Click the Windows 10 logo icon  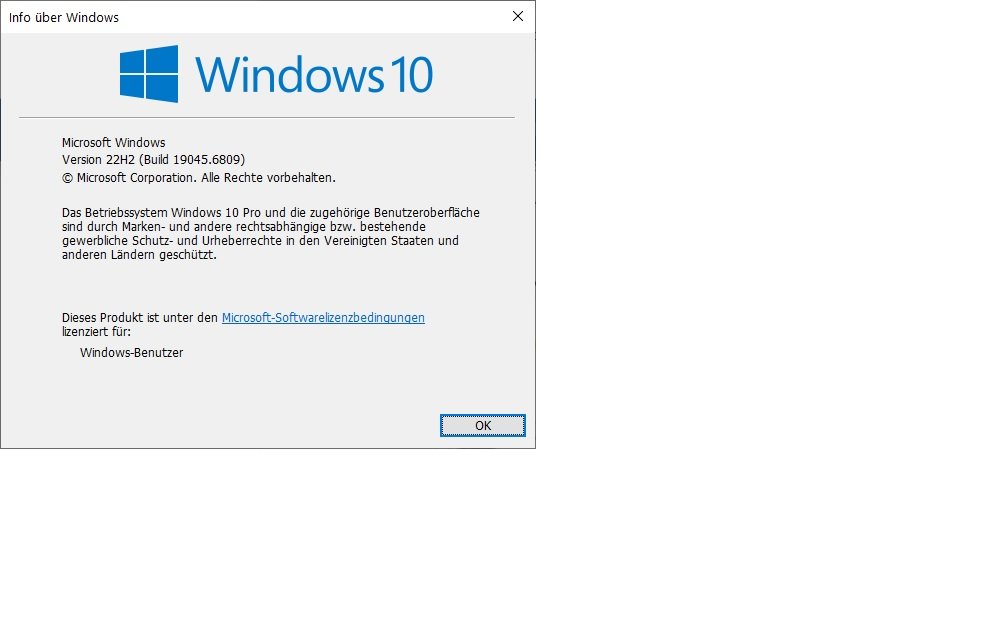click(148, 74)
